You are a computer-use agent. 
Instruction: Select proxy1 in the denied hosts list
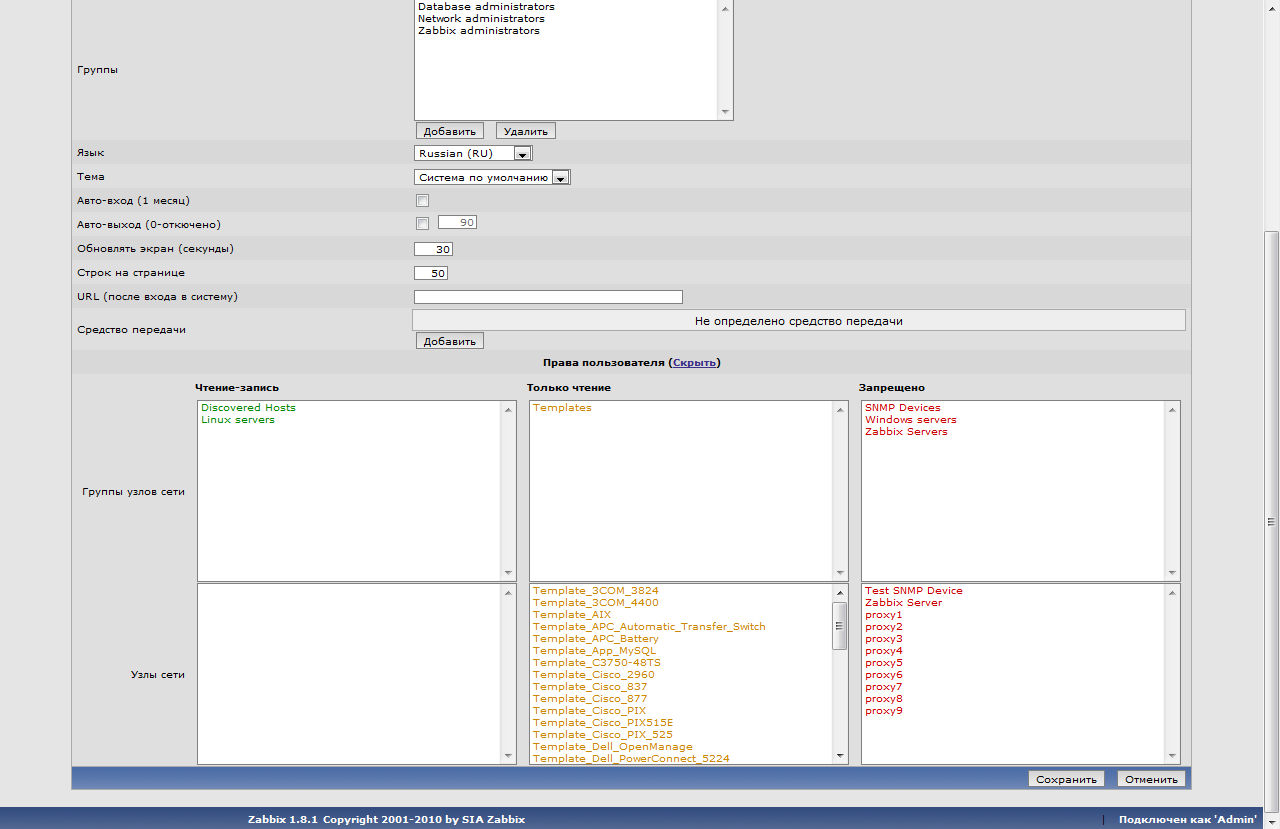pyautogui.click(x=884, y=615)
